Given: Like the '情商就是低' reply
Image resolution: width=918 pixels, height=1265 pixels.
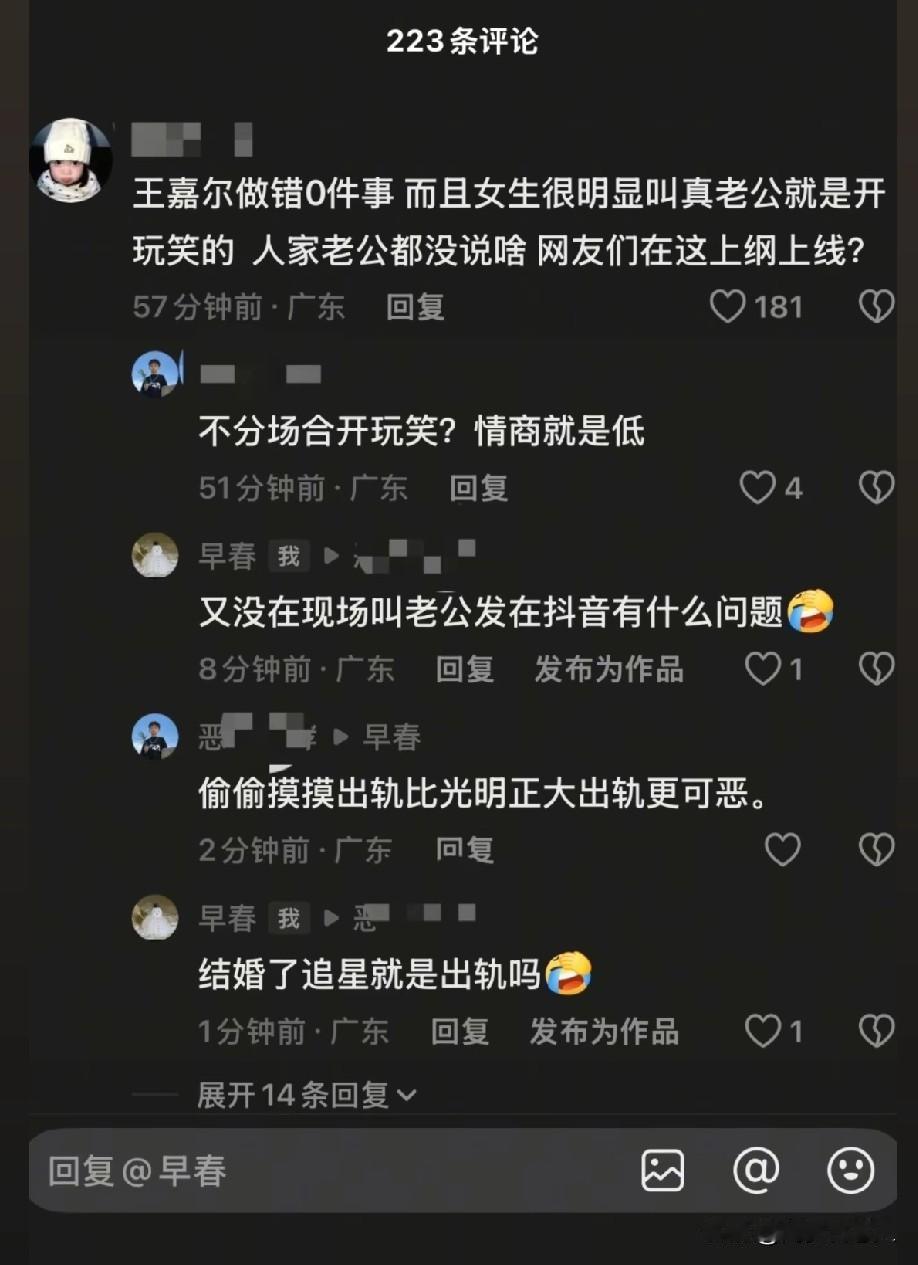Looking at the screenshot, I should [x=757, y=488].
